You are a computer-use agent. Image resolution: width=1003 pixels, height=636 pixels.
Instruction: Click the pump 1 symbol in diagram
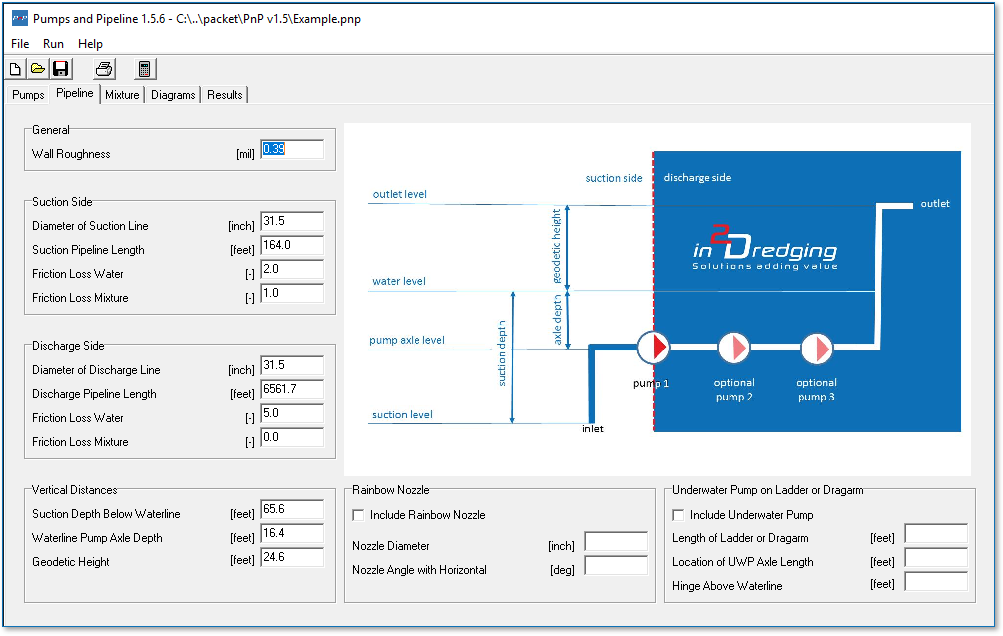click(653, 347)
